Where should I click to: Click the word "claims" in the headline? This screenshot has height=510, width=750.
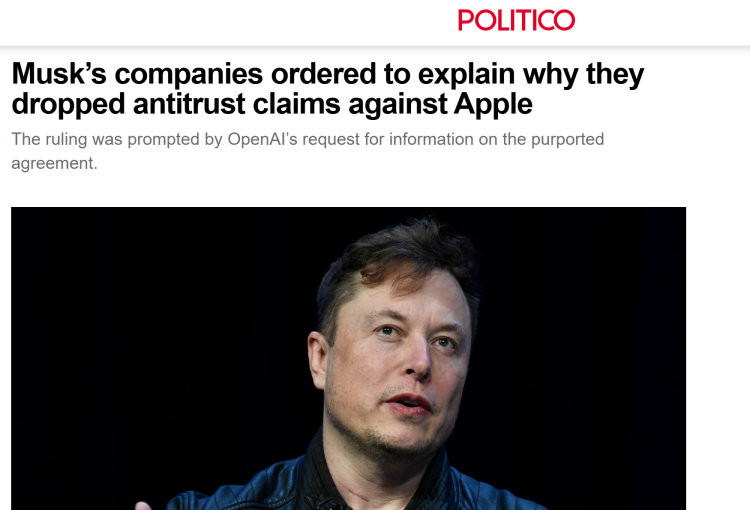(297, 103)
